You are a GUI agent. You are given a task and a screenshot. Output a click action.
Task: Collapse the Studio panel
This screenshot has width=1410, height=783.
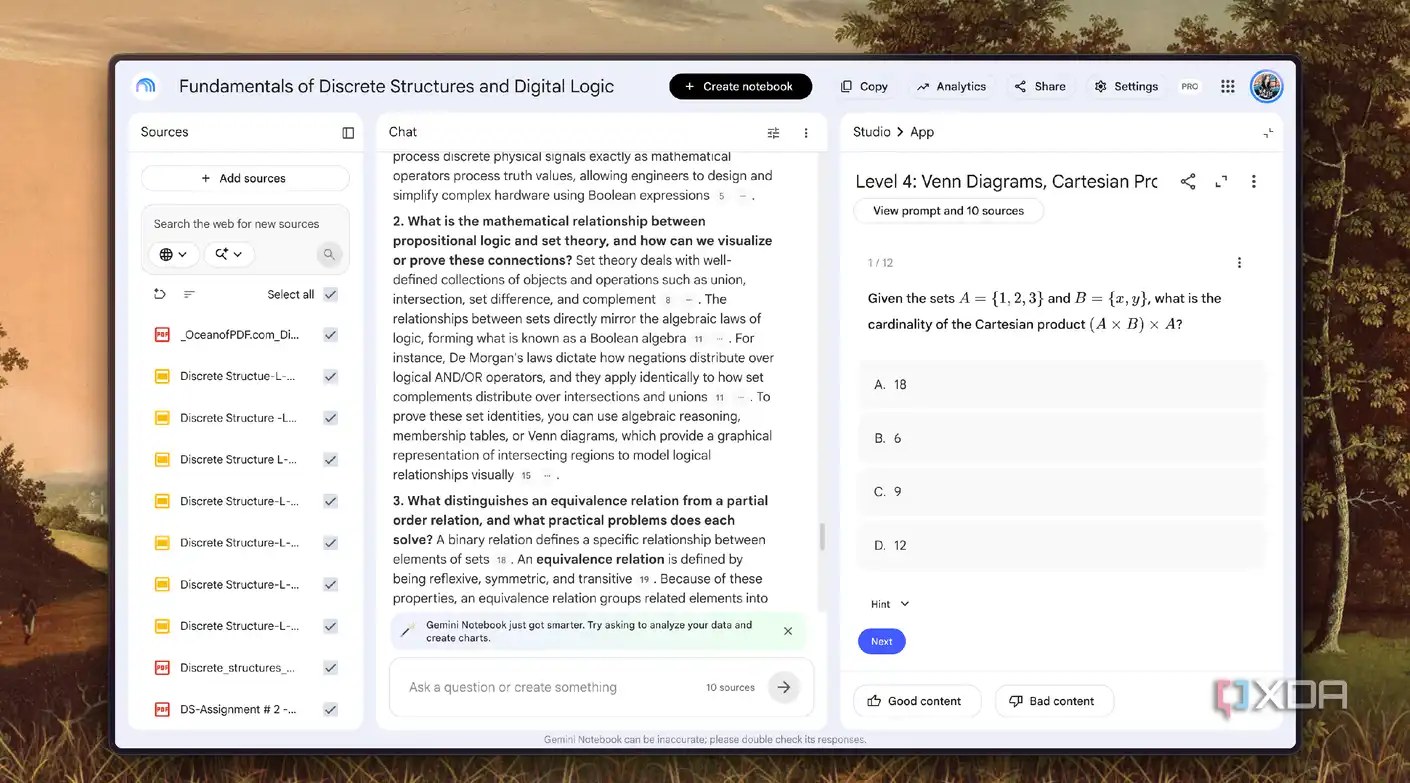click(x=1268, y=132)
